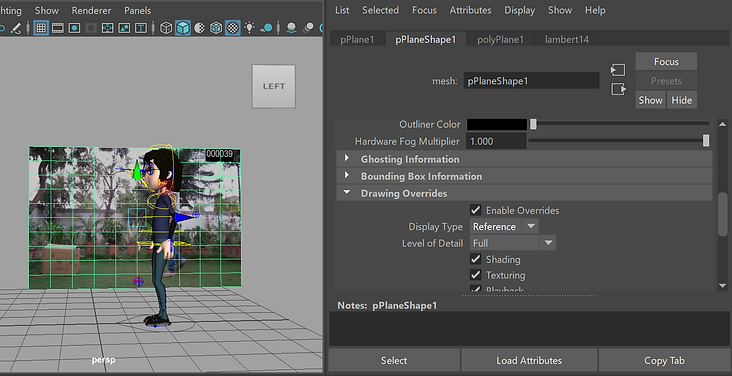Image resolution: width=732 pixels, height=376 pixels.
Task: Toggle Use All Lights bulb icon
Action: point(250,28)
